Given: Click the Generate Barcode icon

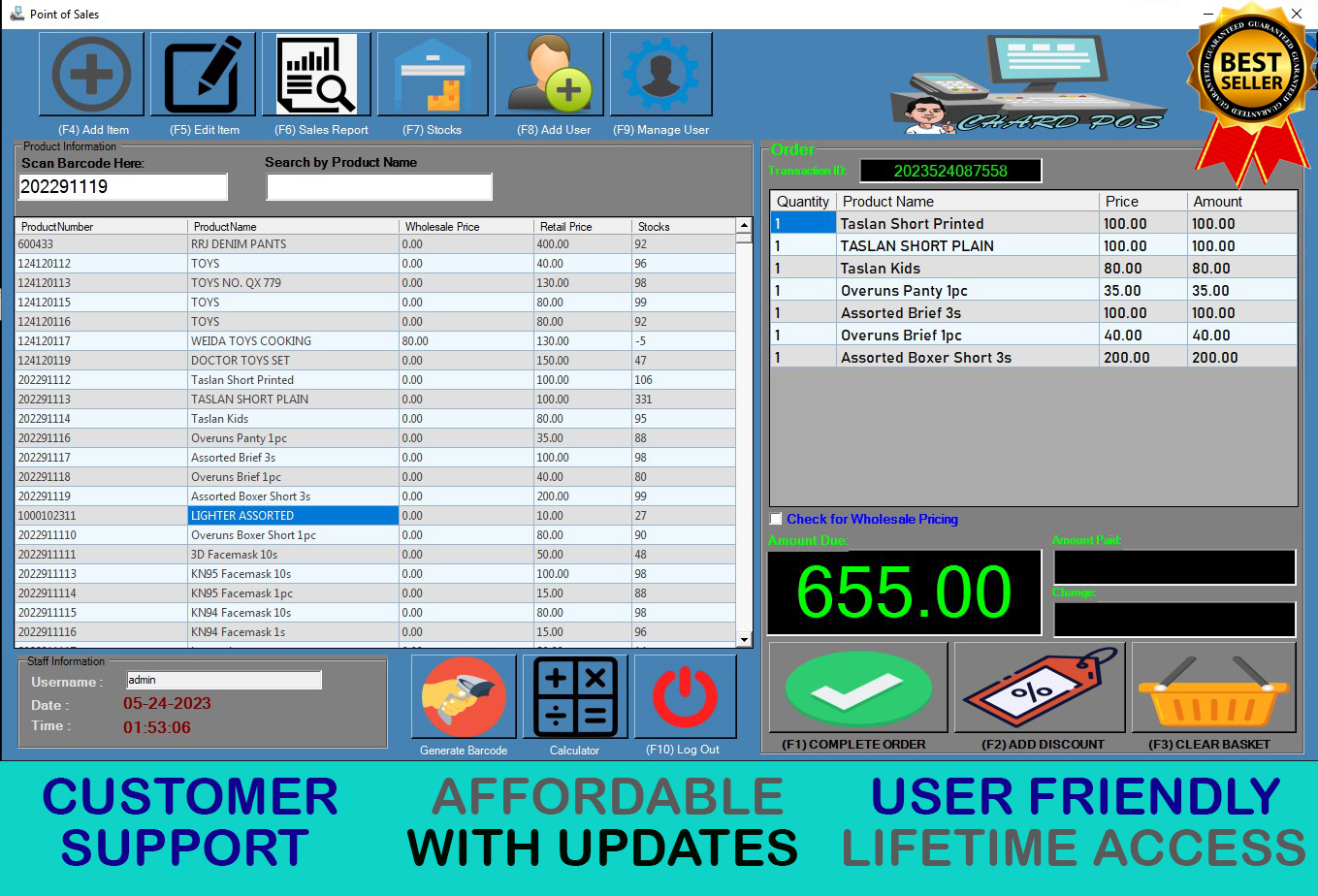Looking at the screenshot, I should click(463, 695).
